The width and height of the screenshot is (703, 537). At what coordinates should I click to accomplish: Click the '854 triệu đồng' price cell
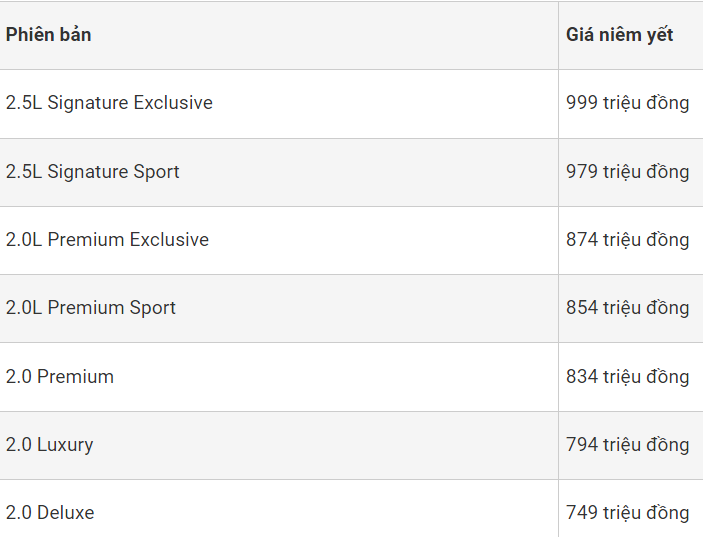click(x=627, y=308)
